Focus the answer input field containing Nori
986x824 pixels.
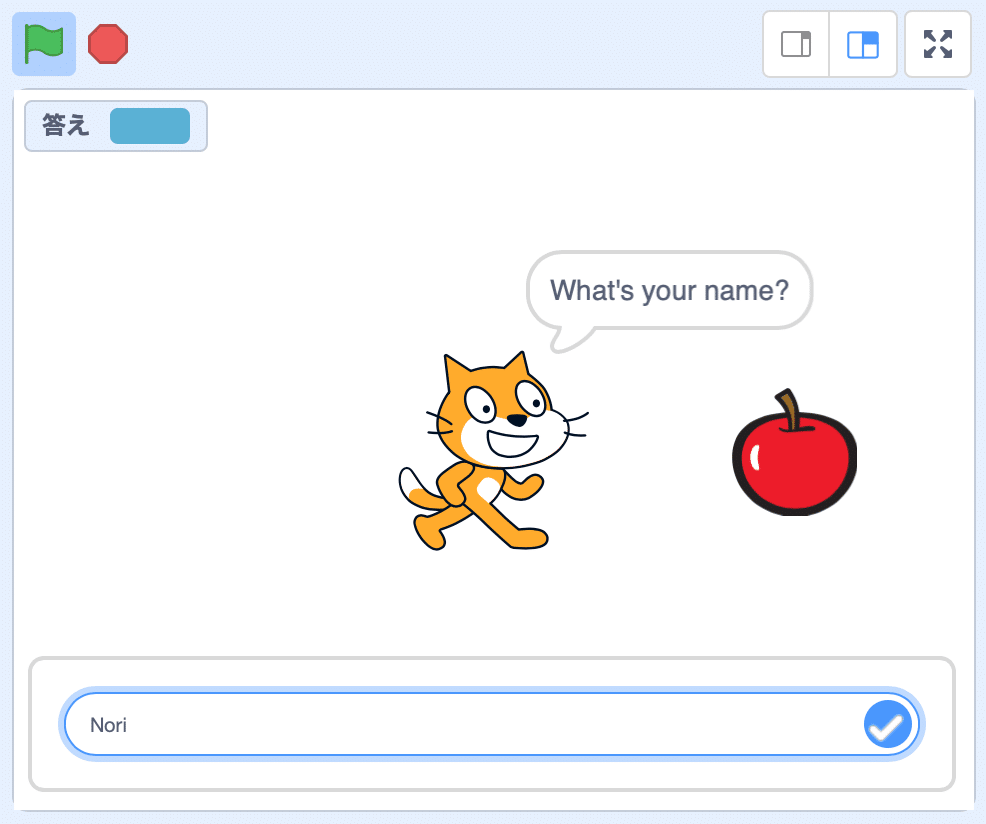click(491, 724)
